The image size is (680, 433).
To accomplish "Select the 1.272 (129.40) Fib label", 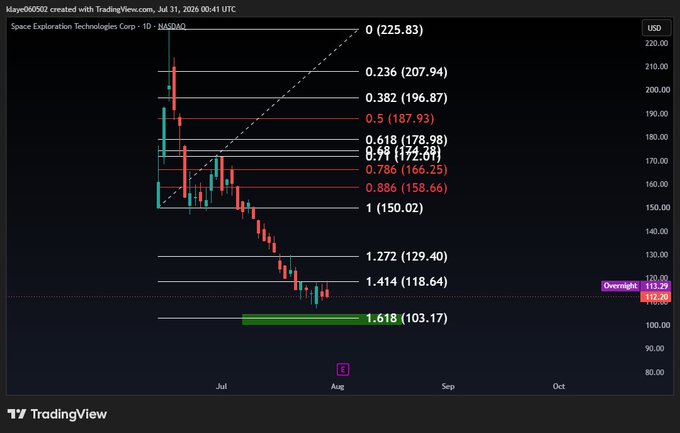I will (x=406, y=256).
